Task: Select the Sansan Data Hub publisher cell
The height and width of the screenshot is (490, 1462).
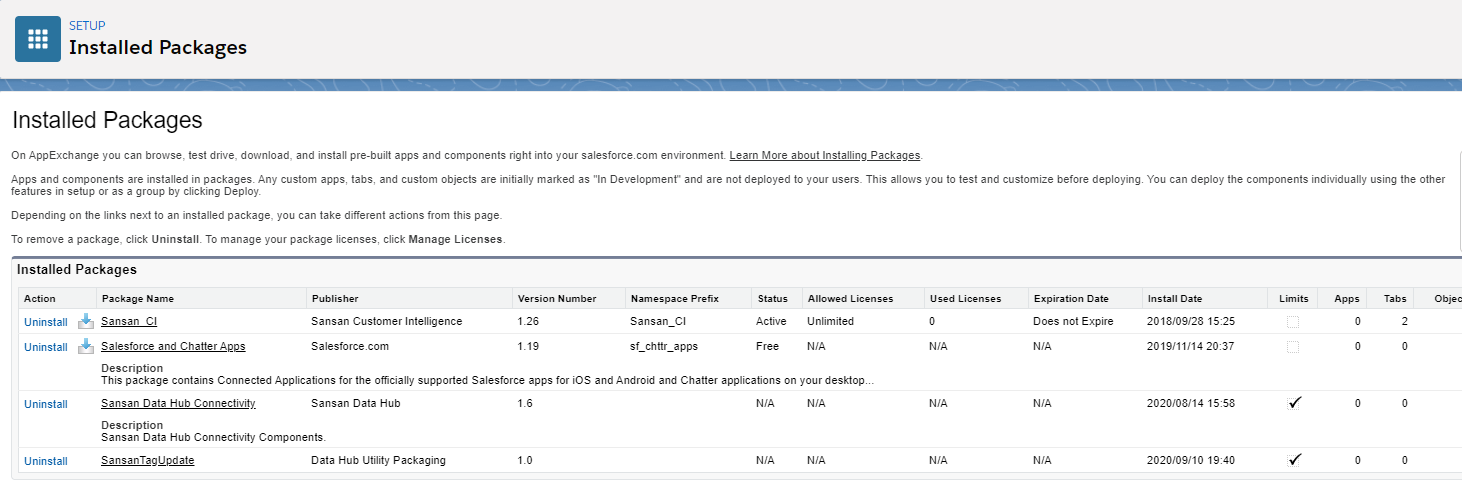Action: click(356, 403)
